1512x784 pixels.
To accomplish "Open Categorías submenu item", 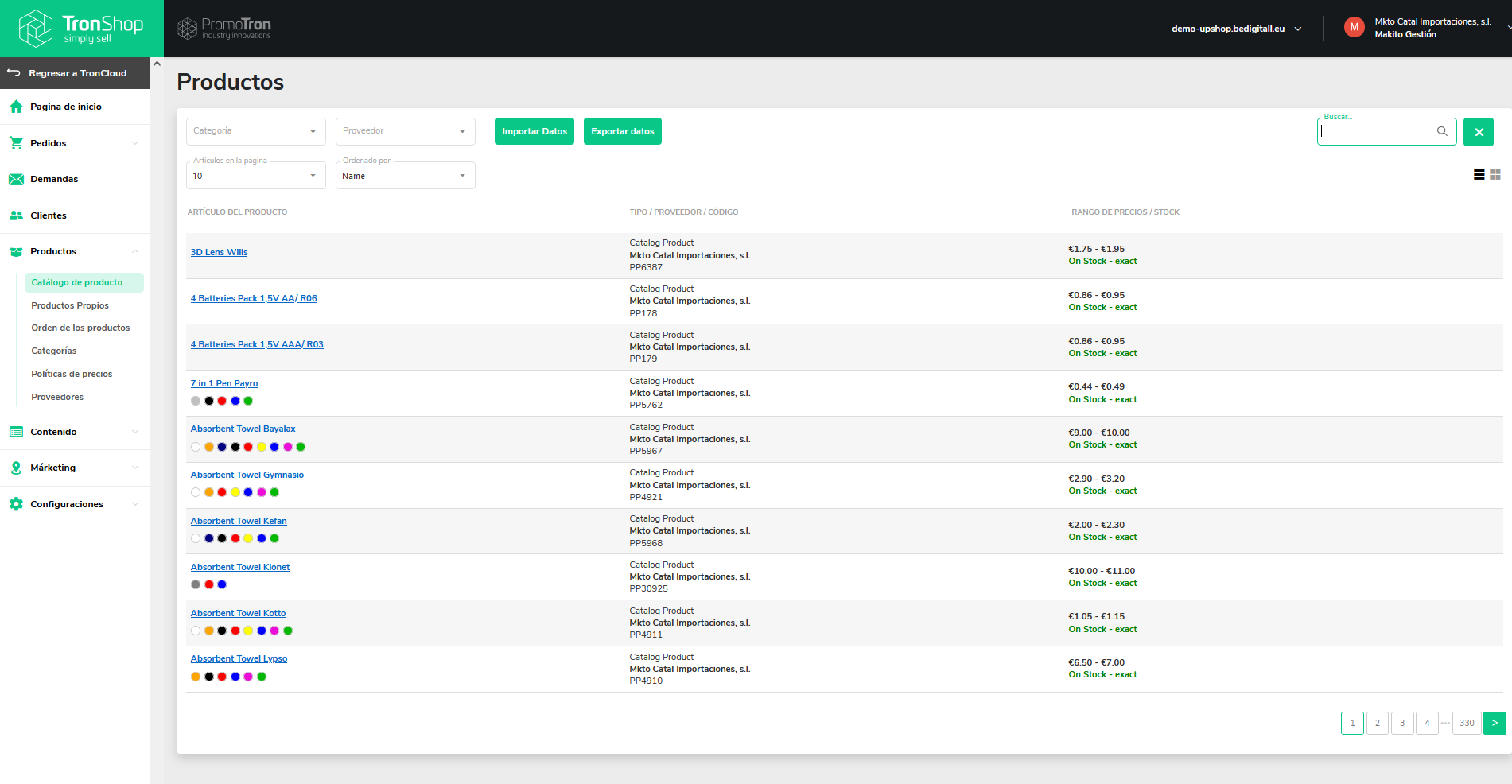I will point(54,351).
